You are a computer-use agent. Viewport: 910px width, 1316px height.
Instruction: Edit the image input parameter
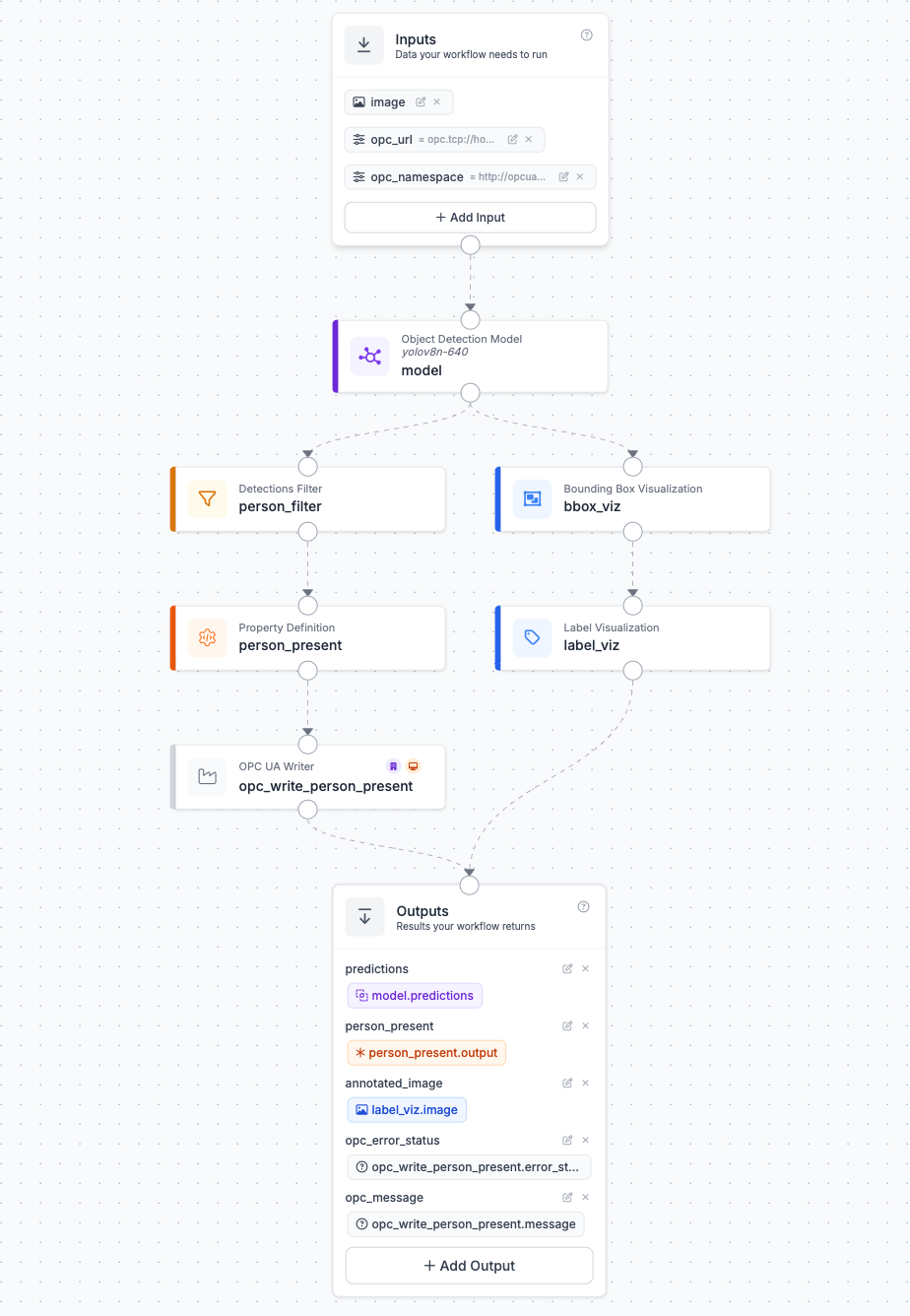[x=421, y=102]
